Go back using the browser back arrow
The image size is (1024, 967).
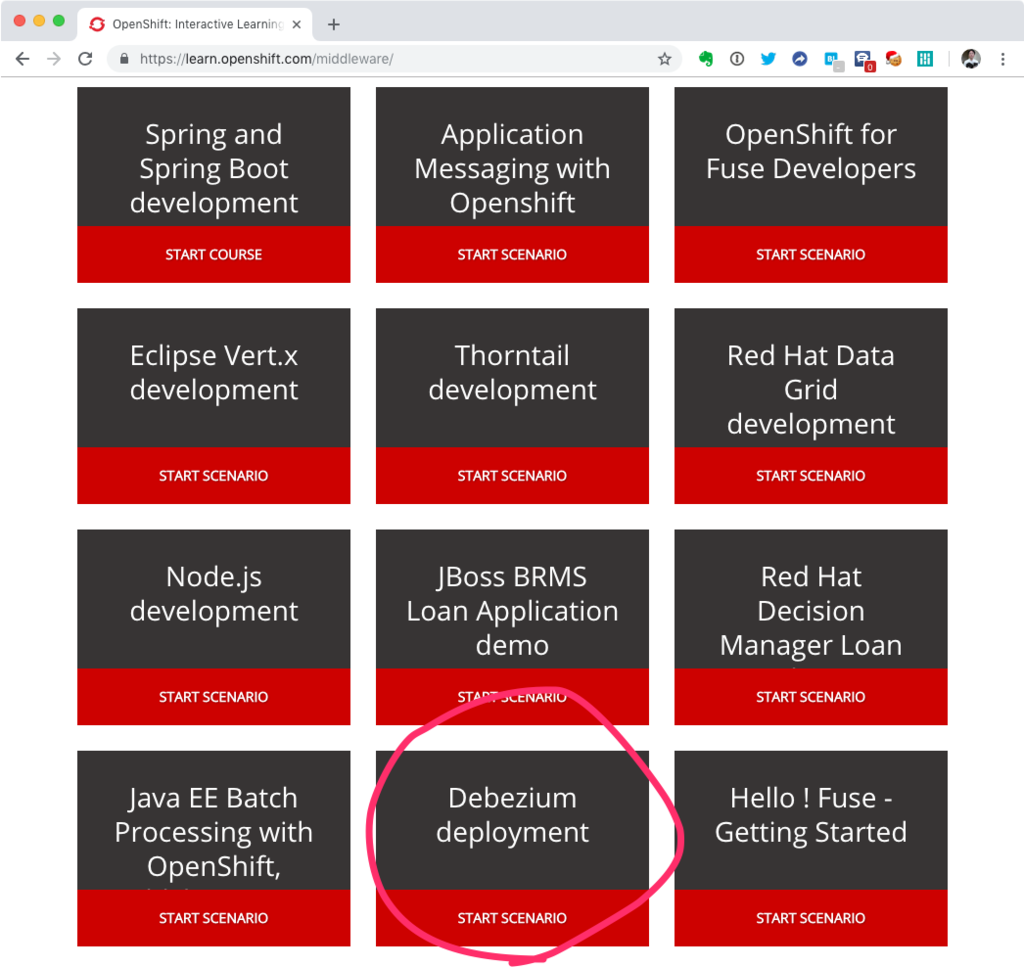click(x=22, y=59)
